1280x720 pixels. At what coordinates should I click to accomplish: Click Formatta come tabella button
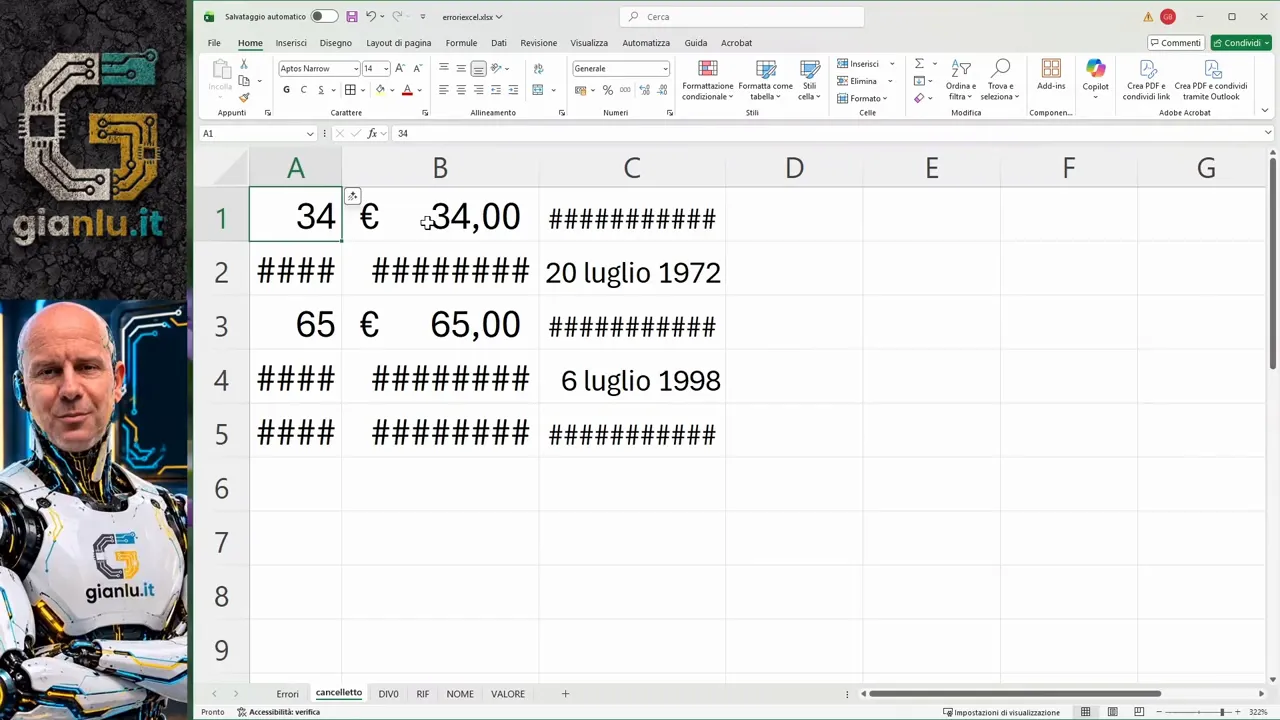(766, 80)
